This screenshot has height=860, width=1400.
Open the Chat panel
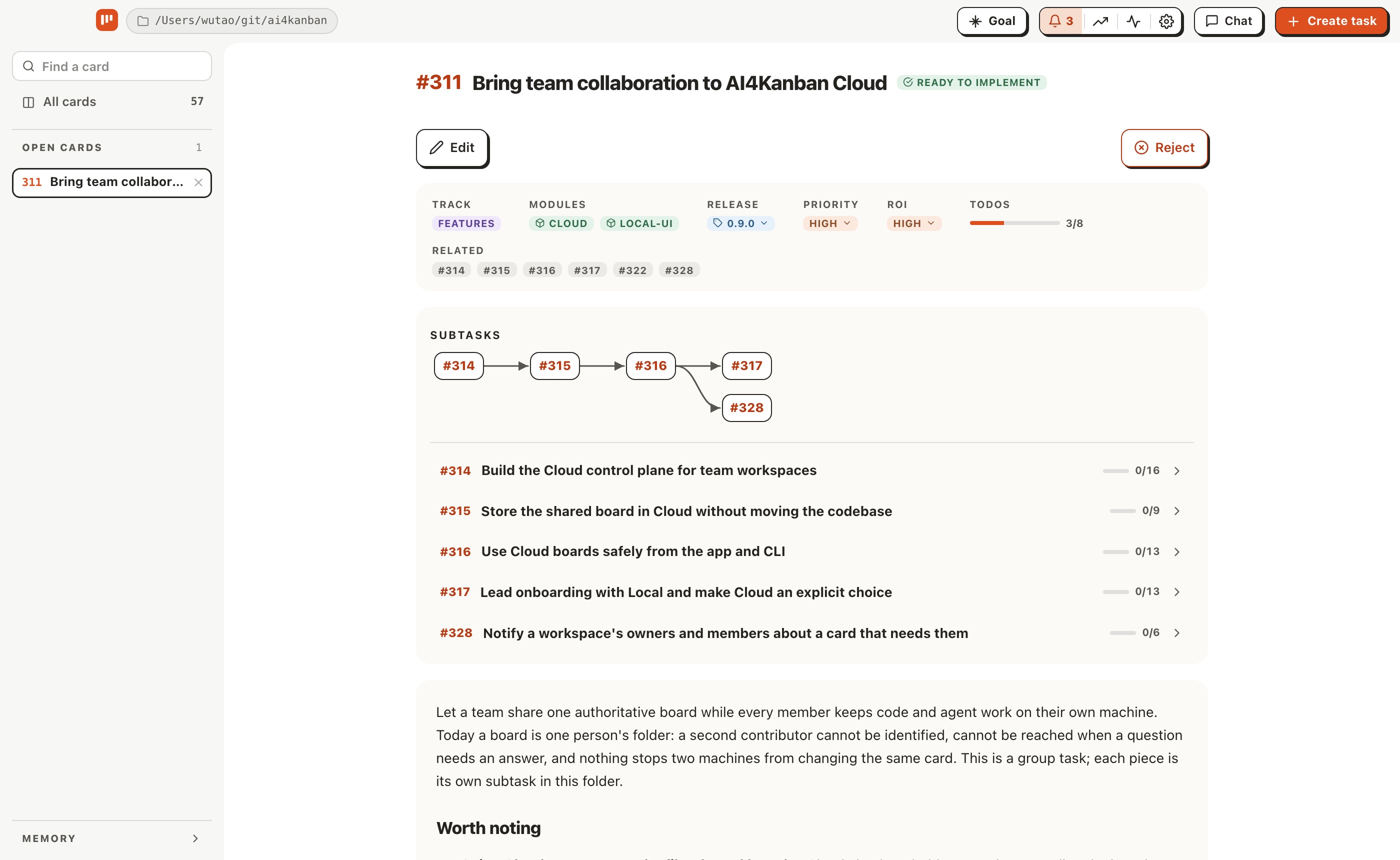[1228, 21]
